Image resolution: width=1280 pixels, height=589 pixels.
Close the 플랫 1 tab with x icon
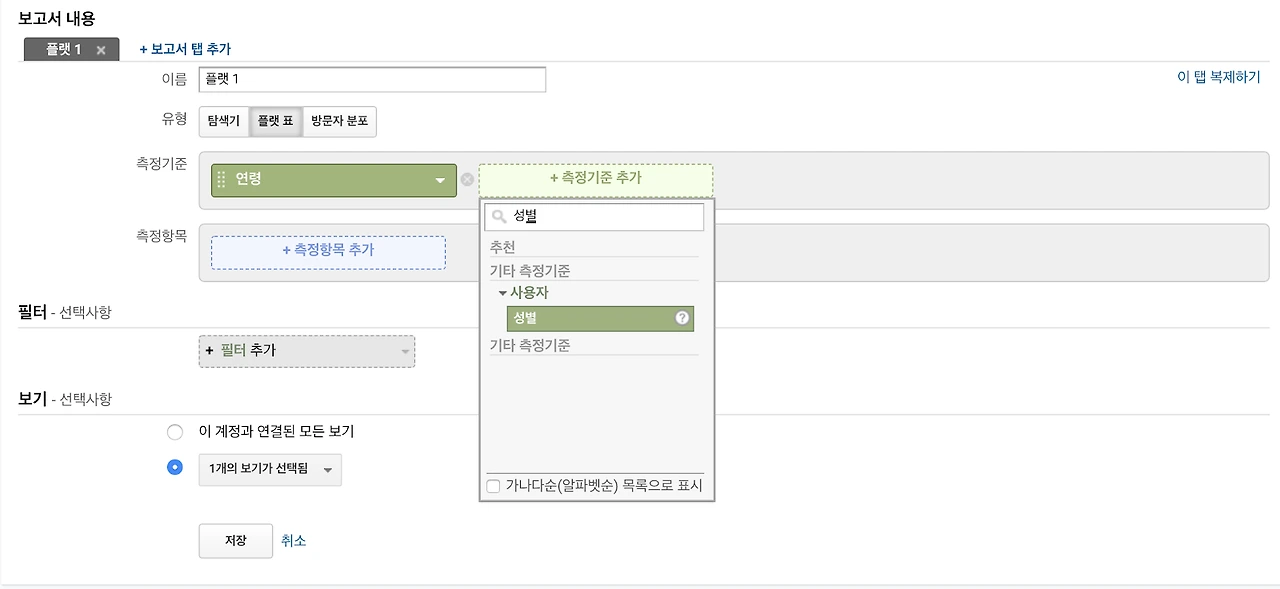tap(101, 50)
